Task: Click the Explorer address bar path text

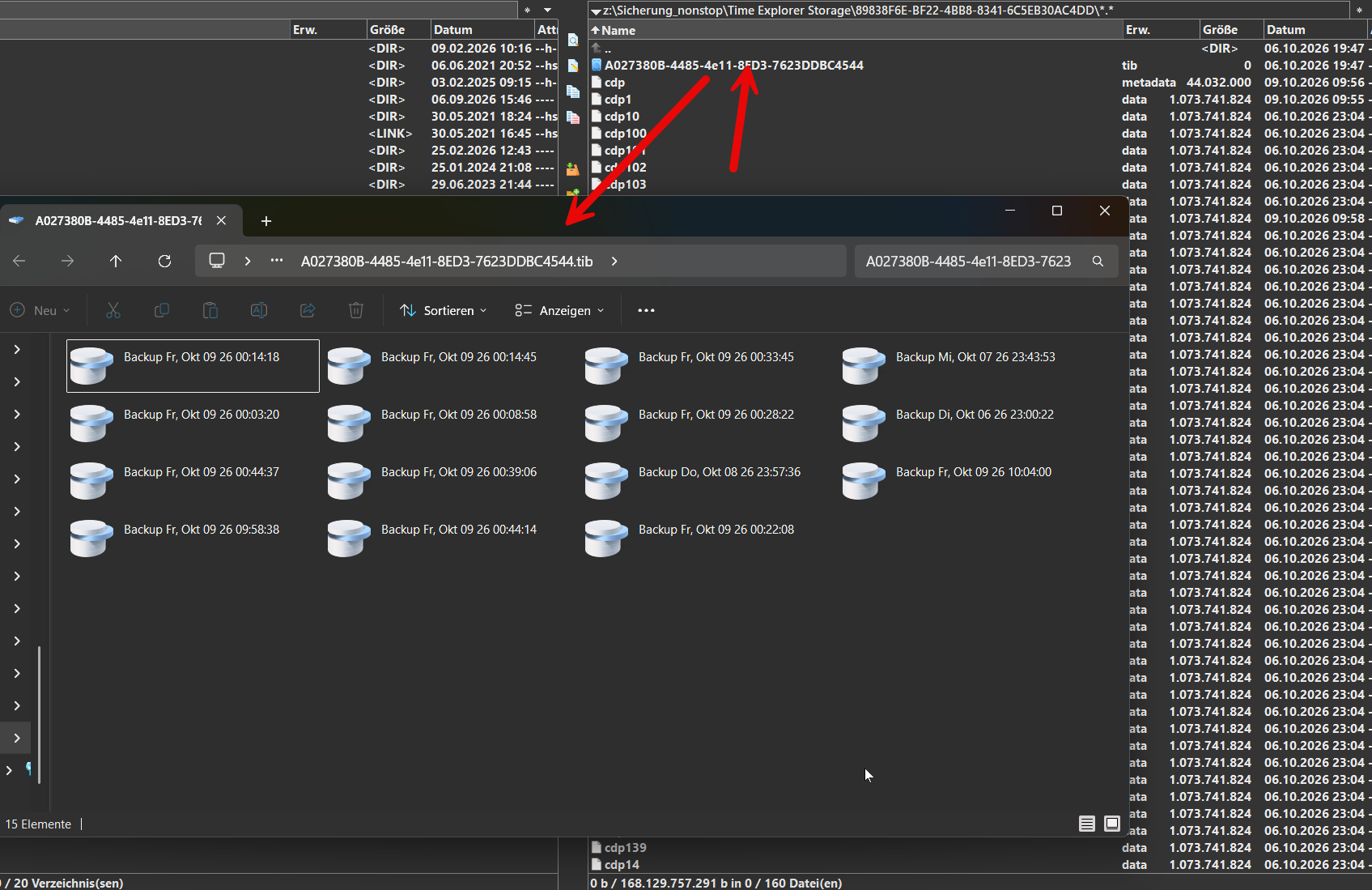Action: coord(447,261)
